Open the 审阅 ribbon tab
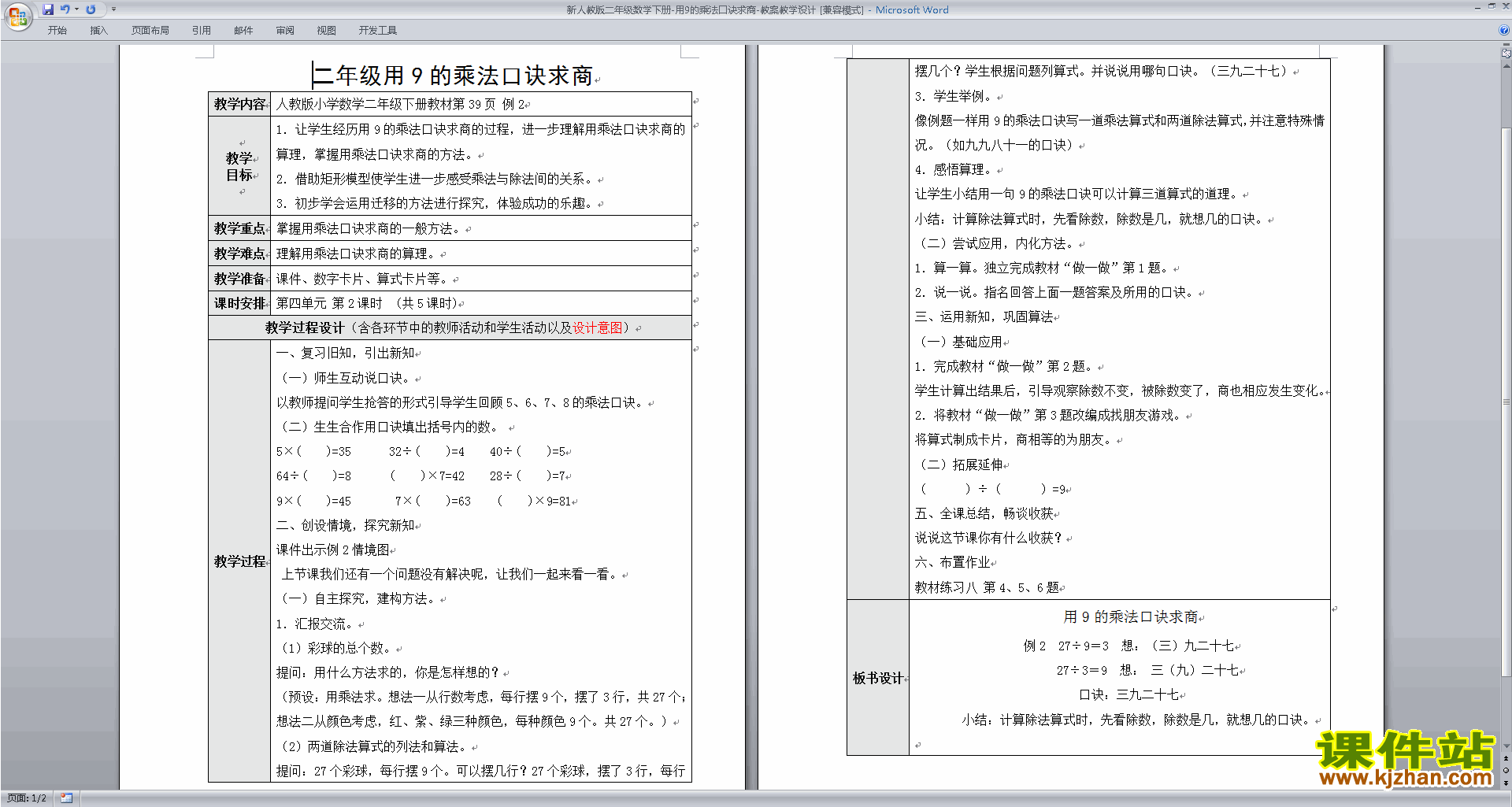This screenshot has height=807, width=1512. click(x=285, y=31)
